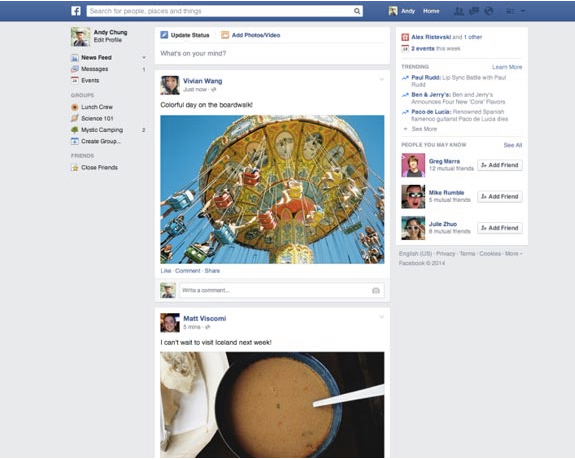
Task: Click the search magnifier icon
Action: (357, 11)
